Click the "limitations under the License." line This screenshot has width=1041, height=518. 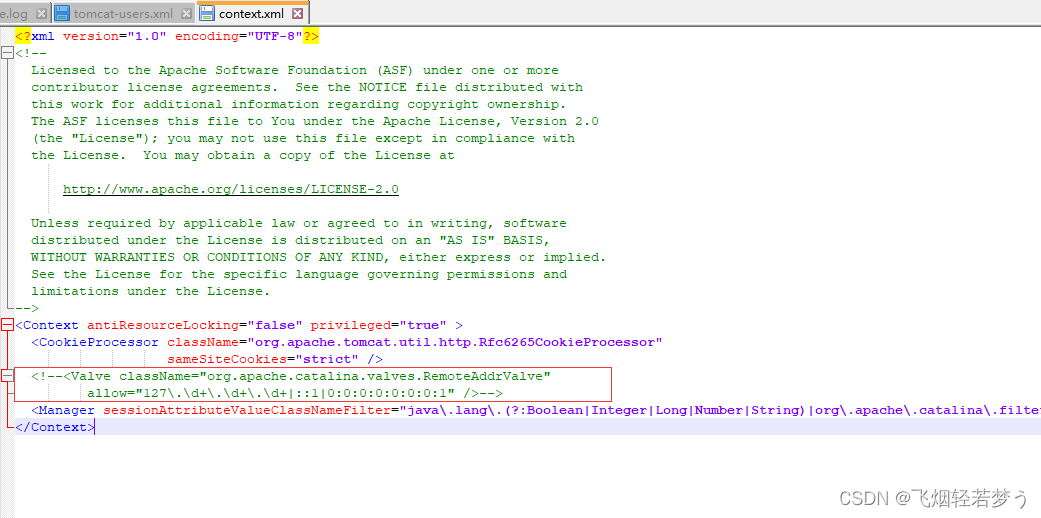151,291
